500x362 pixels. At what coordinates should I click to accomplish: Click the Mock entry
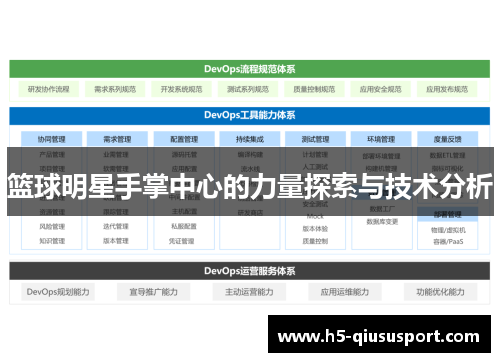click(315, 216)
